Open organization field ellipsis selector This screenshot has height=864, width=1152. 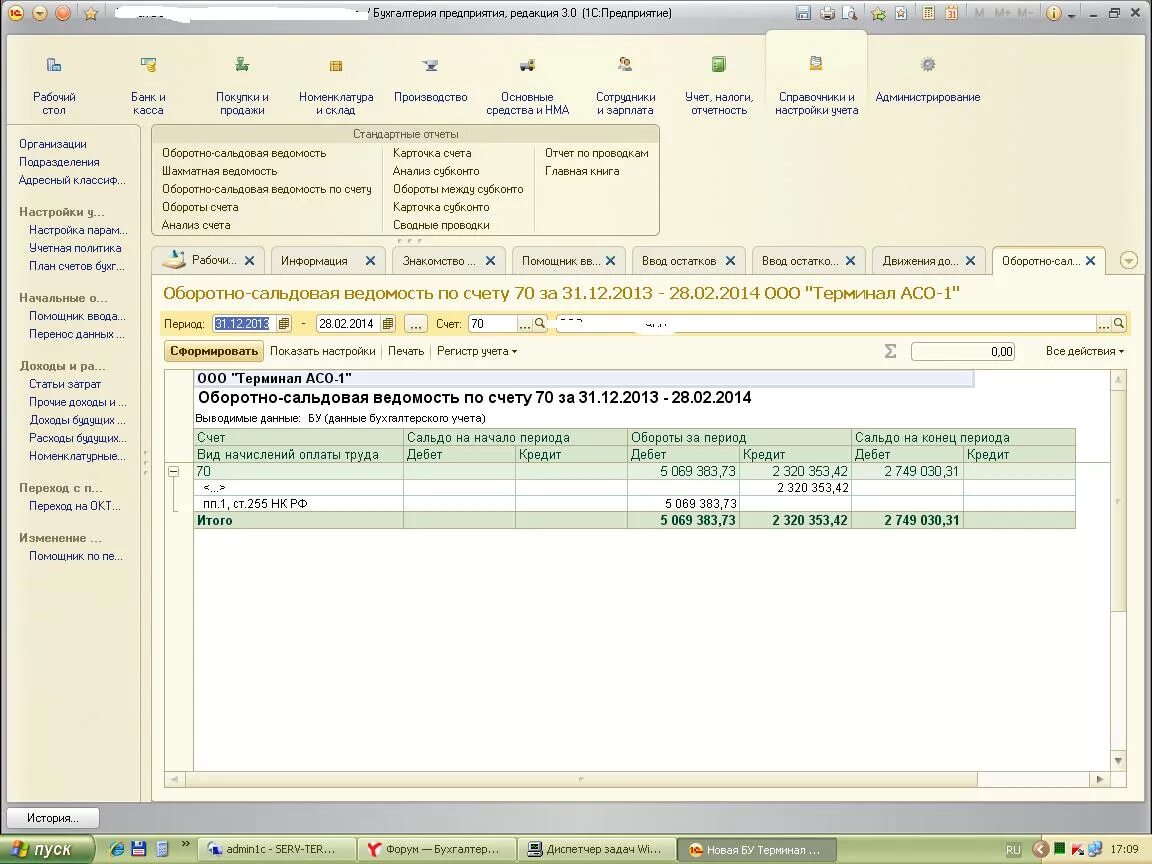[1104, 323]
